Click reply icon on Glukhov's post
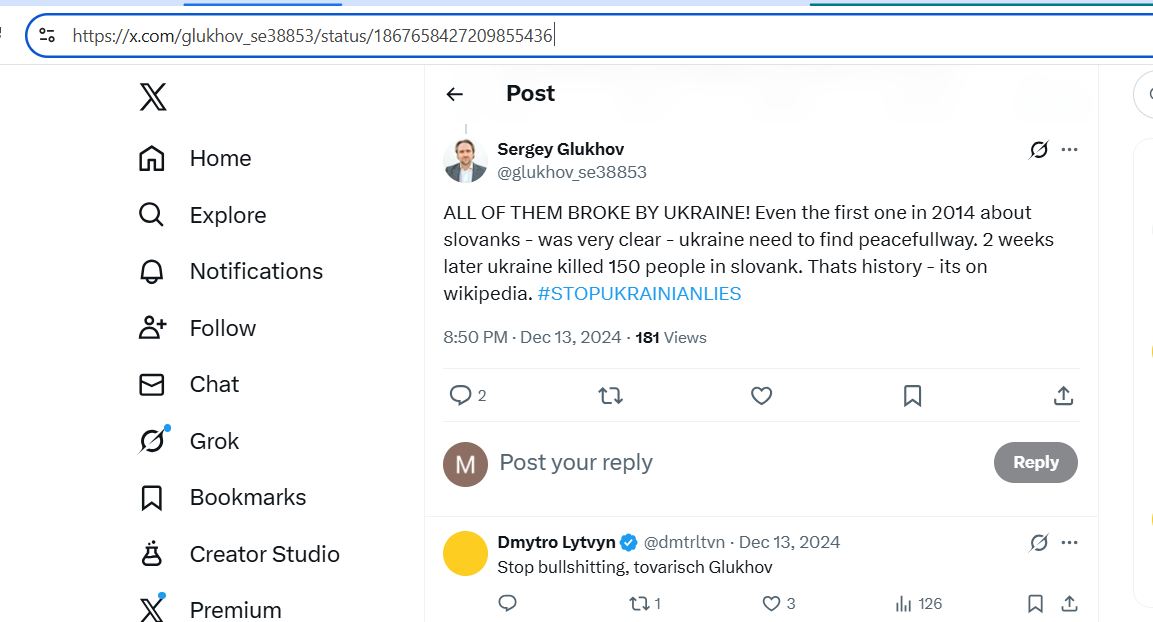The image size is (1153, 622). tap(461, 396)
